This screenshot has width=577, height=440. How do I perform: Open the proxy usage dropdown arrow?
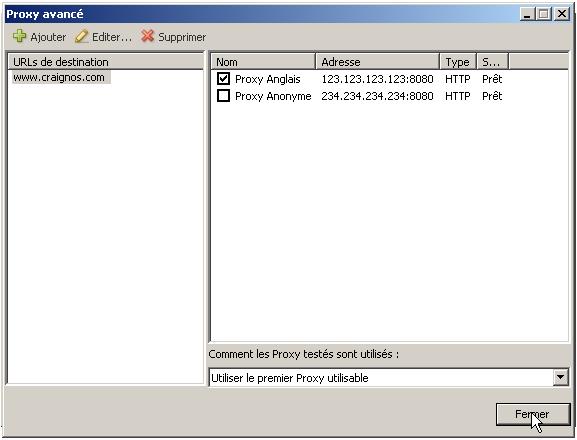click(560, 377)
